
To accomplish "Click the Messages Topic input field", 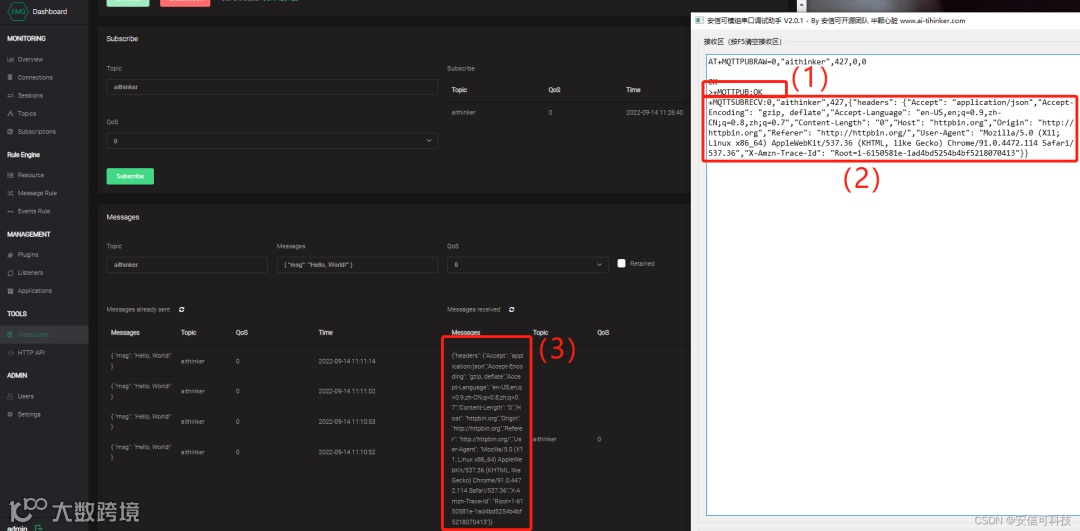I will click(x=187, y=264).
